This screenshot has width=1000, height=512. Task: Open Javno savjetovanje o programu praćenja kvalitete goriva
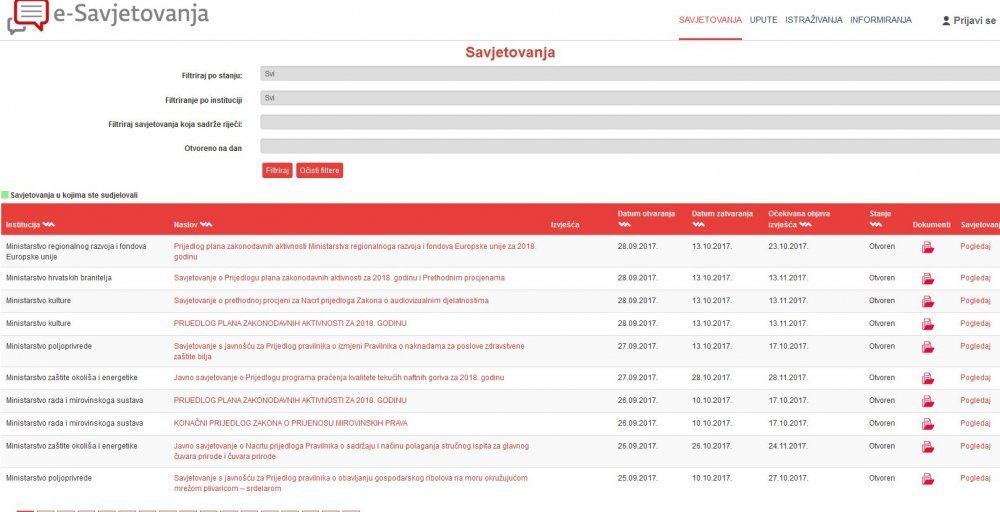coord(339,377)
